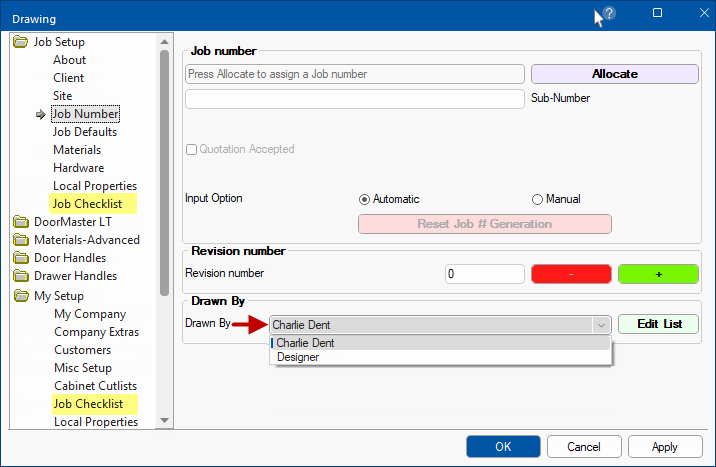Open the Customers page
Screen dimensions: 716x467
click(x=83, y=350)
